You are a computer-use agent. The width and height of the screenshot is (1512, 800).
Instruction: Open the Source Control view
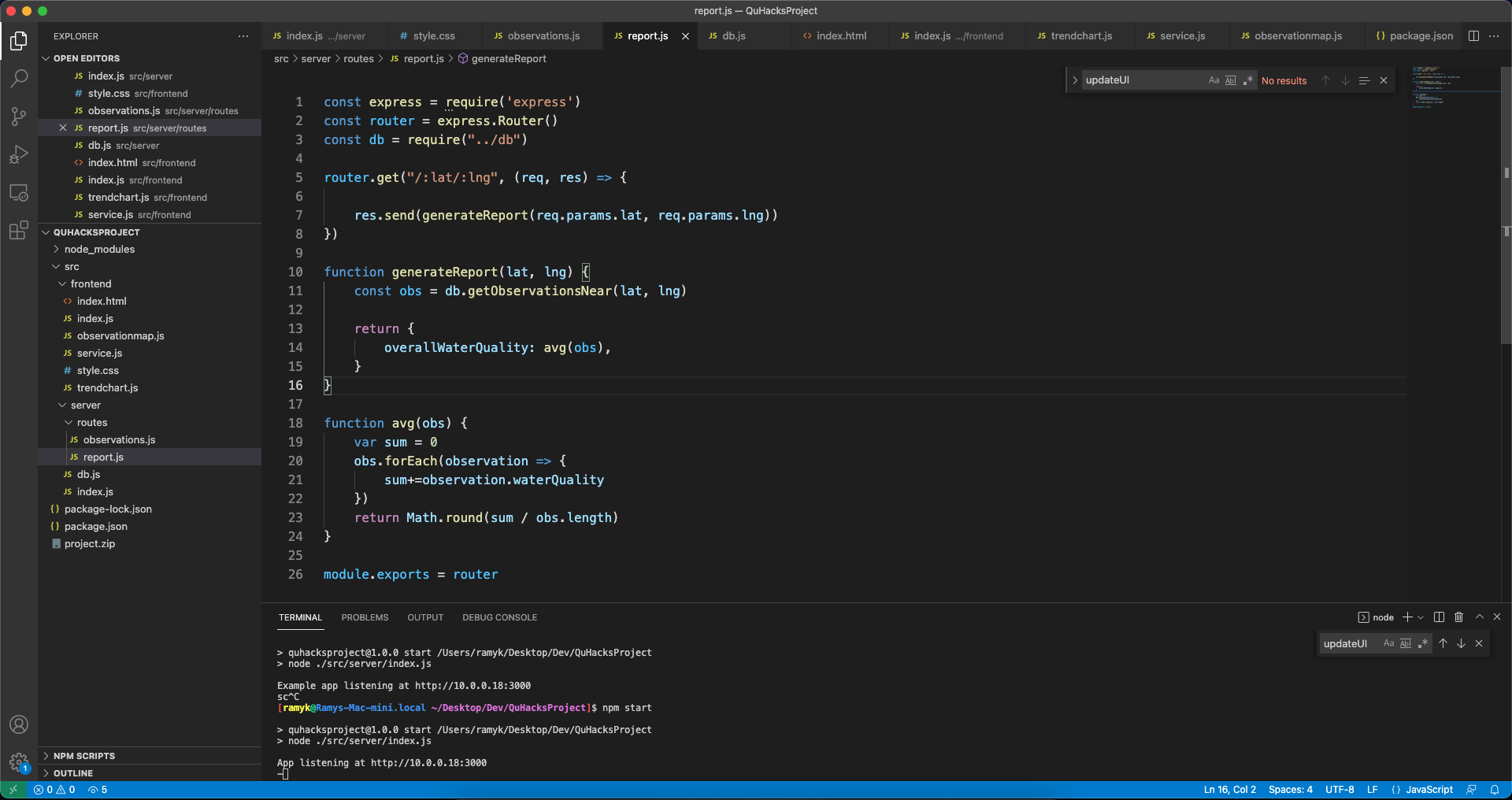(19, 117)
